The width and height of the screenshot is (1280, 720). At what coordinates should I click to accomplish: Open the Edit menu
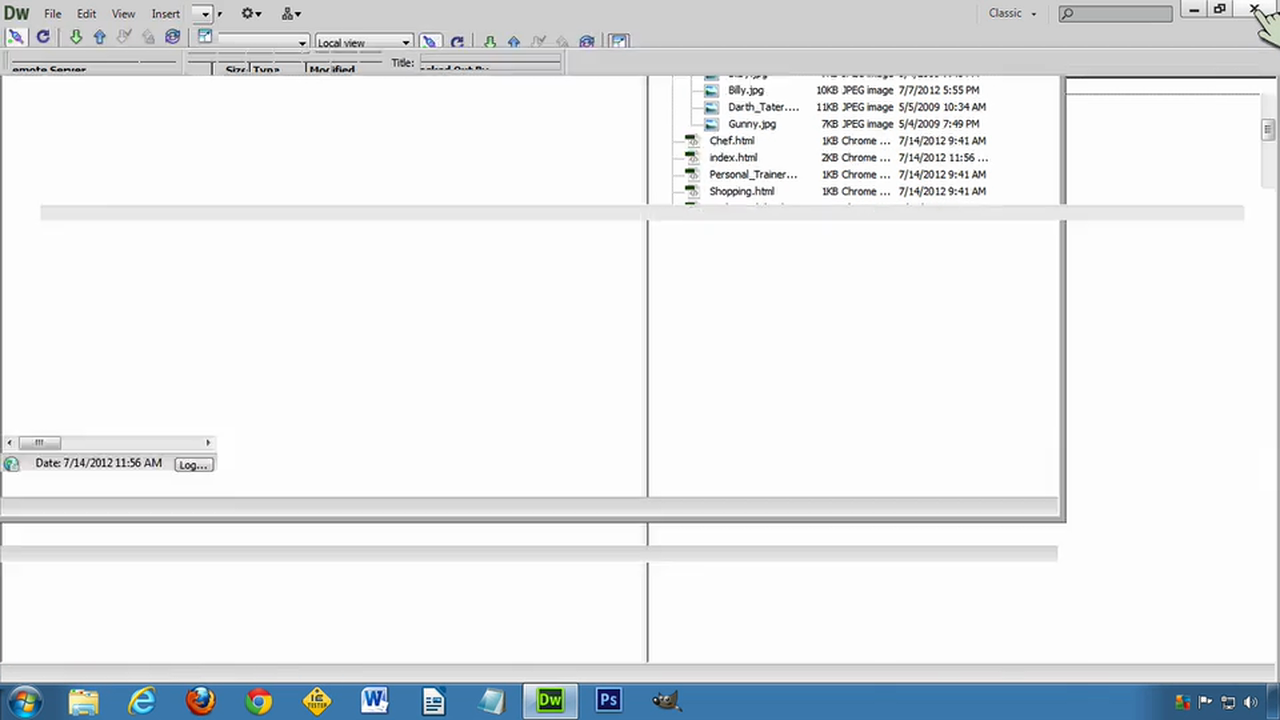[86, 14]
